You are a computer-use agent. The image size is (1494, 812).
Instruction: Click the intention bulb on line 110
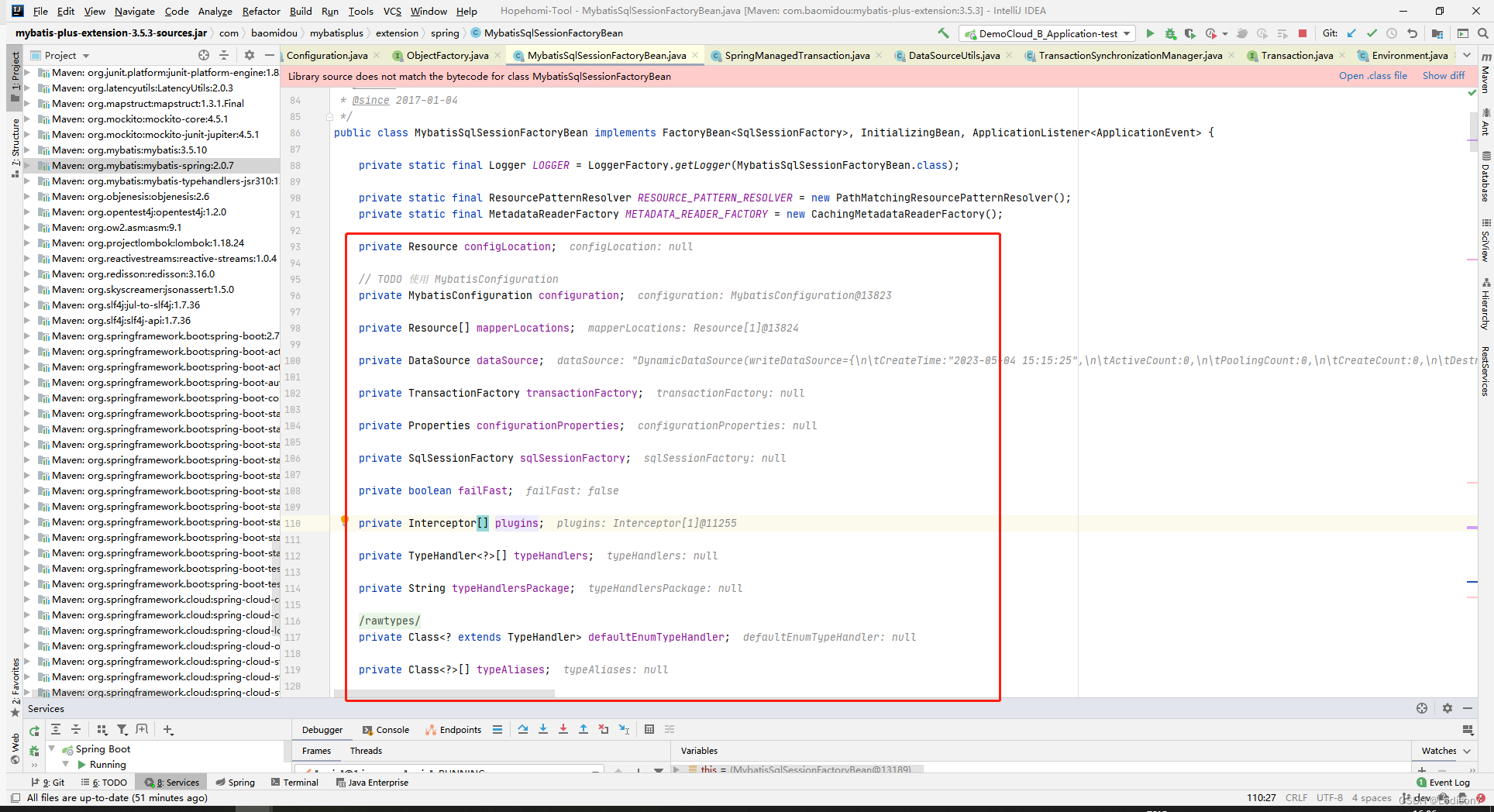[345, 521]
